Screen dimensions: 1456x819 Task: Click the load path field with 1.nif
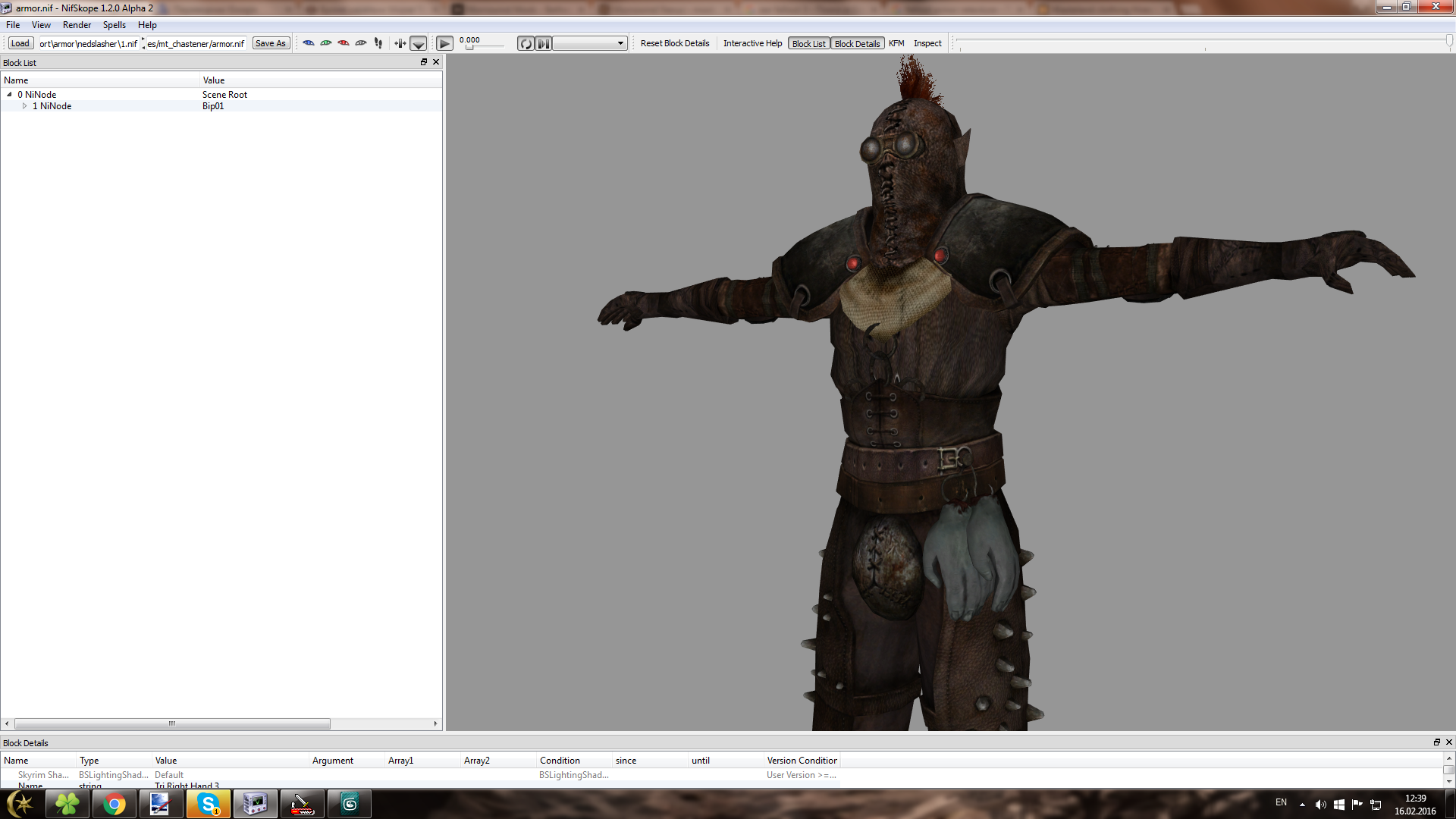coord(89,43)
